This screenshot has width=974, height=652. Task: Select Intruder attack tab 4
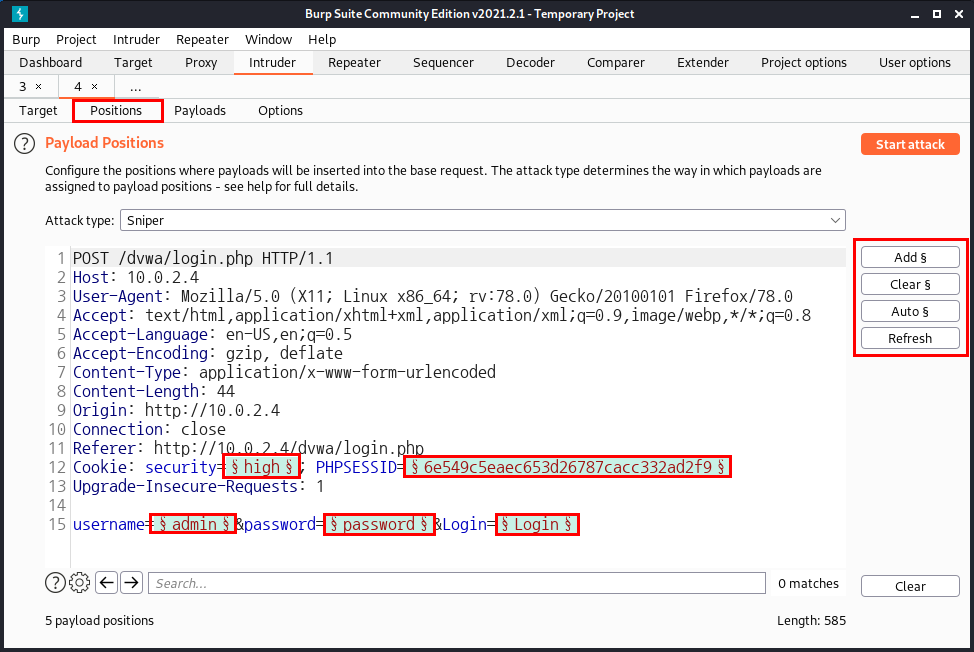point(78,86)
